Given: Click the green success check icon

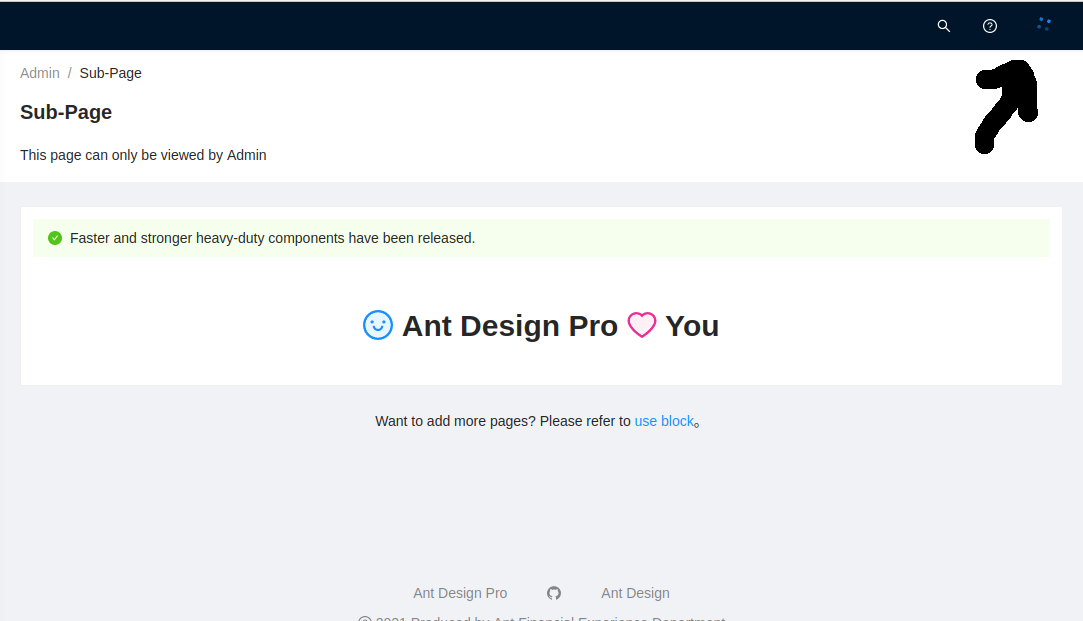Looking at the screenshot, I should [x=55, y=238].
